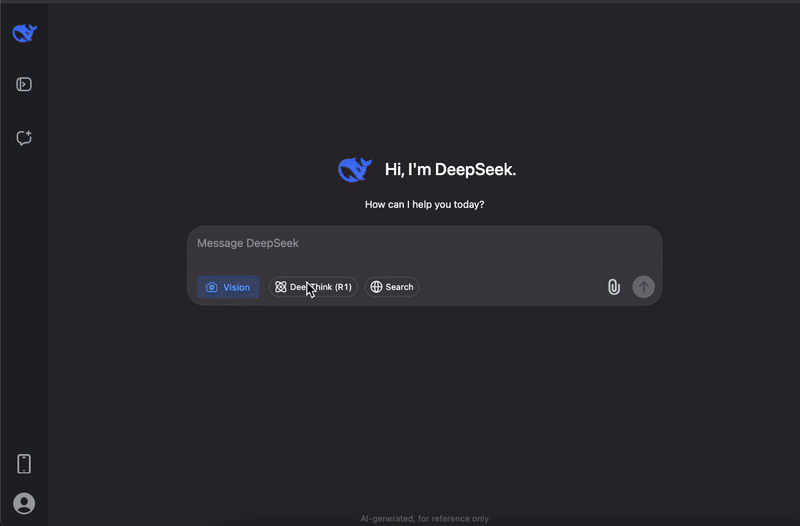
Task: Open the sidebar panel toggle icon
Action: pos(24,84)
